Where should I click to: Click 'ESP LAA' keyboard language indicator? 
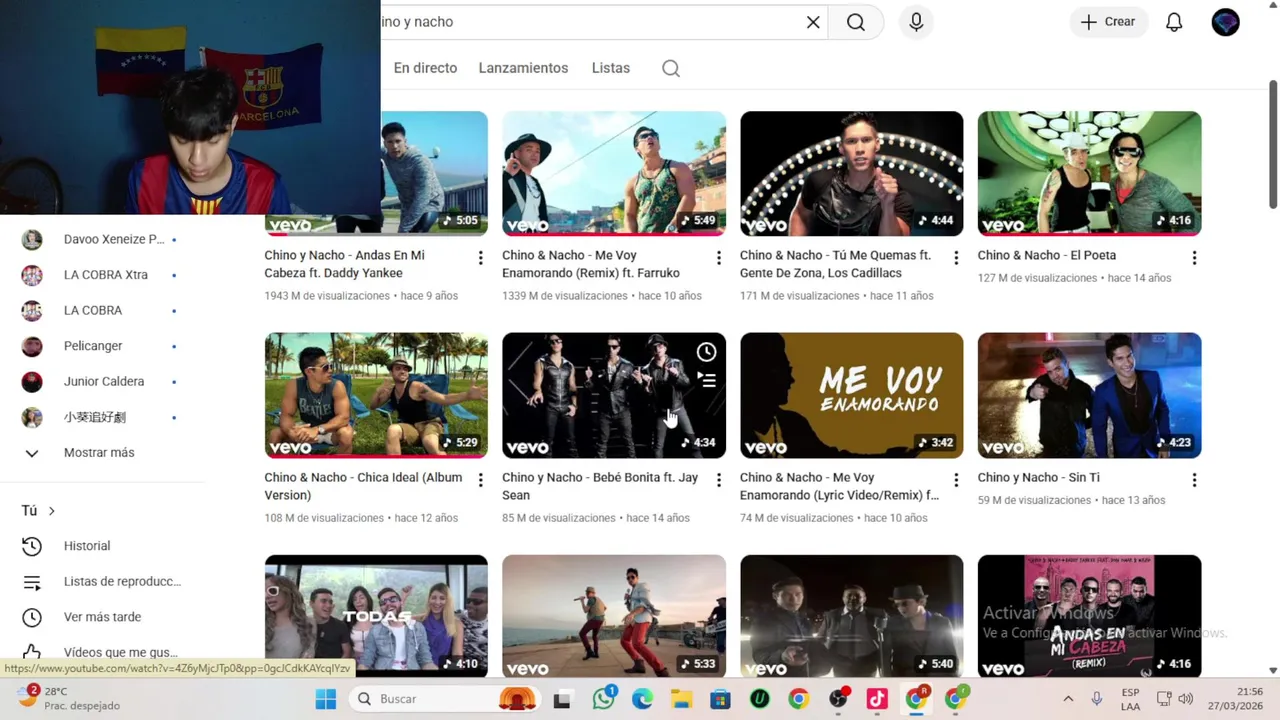pyautogui.click(x=1130, y=698)
